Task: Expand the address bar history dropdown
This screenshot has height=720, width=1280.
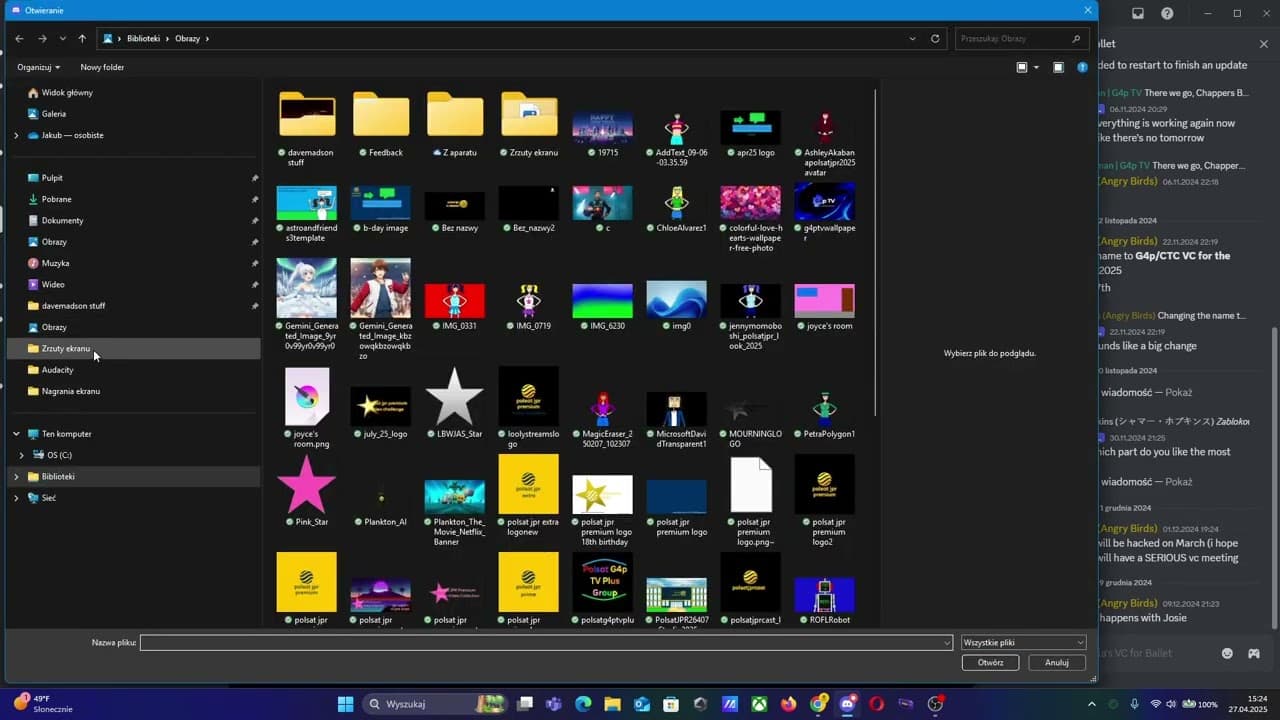Action: (912, 39)
